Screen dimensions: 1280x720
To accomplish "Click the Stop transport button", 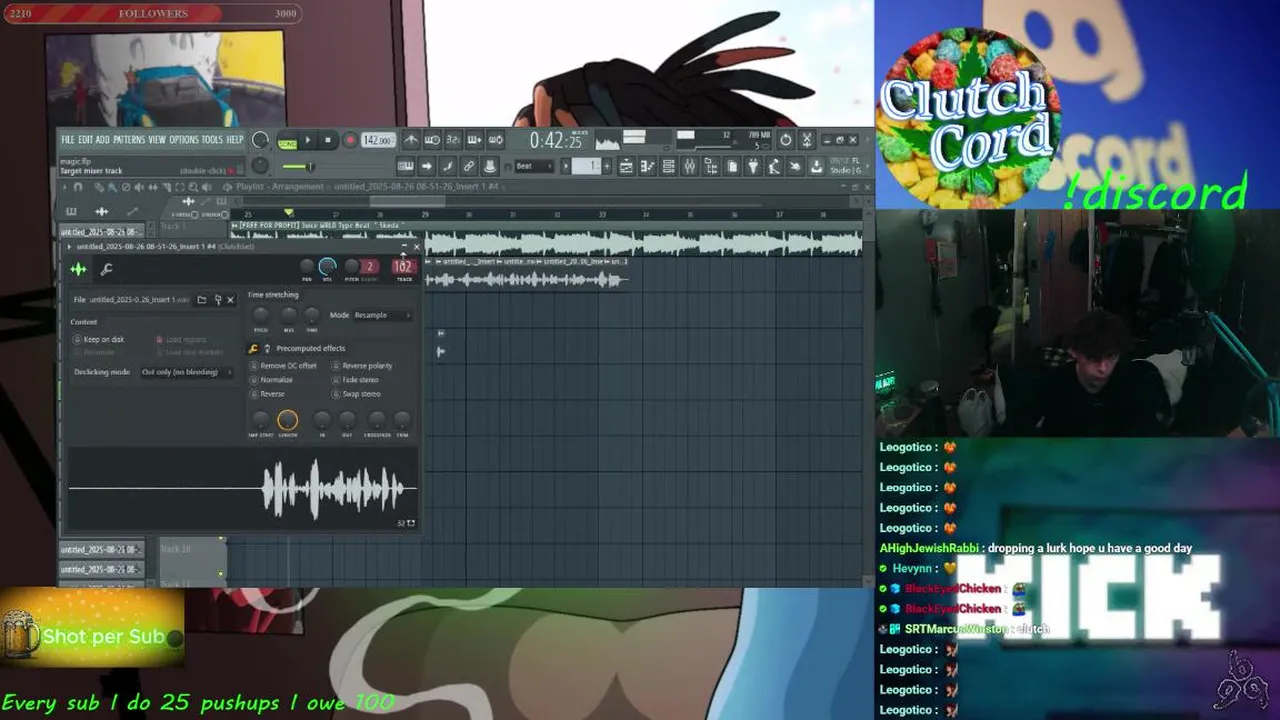I will coord(328,141).
